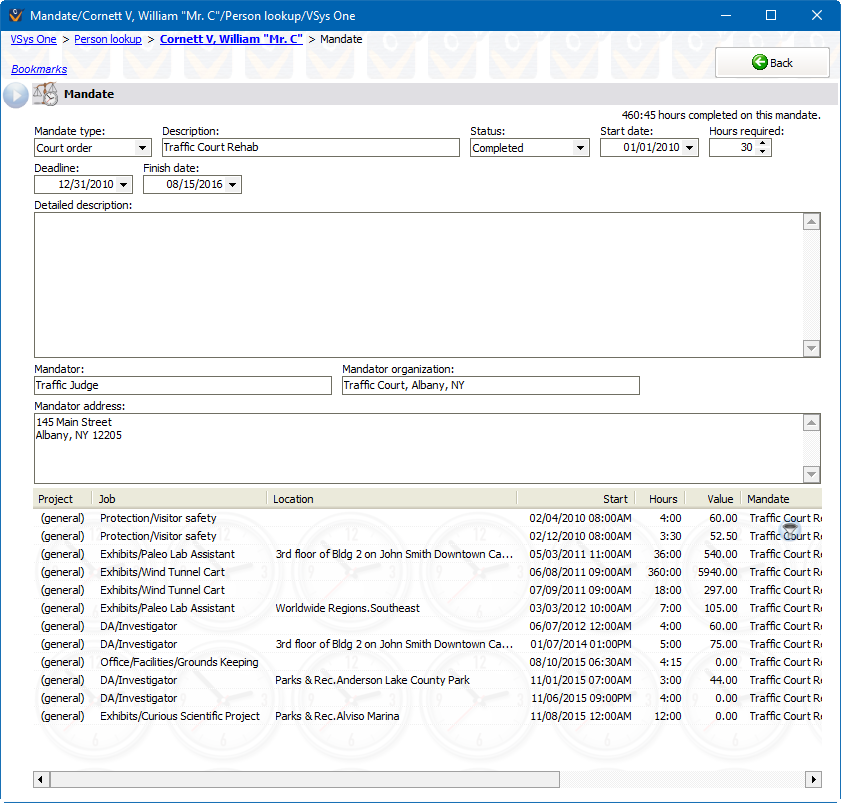Screen dimensions: 841x803
Task: Sort the list by the Hours column
Action: pos(662,498)
